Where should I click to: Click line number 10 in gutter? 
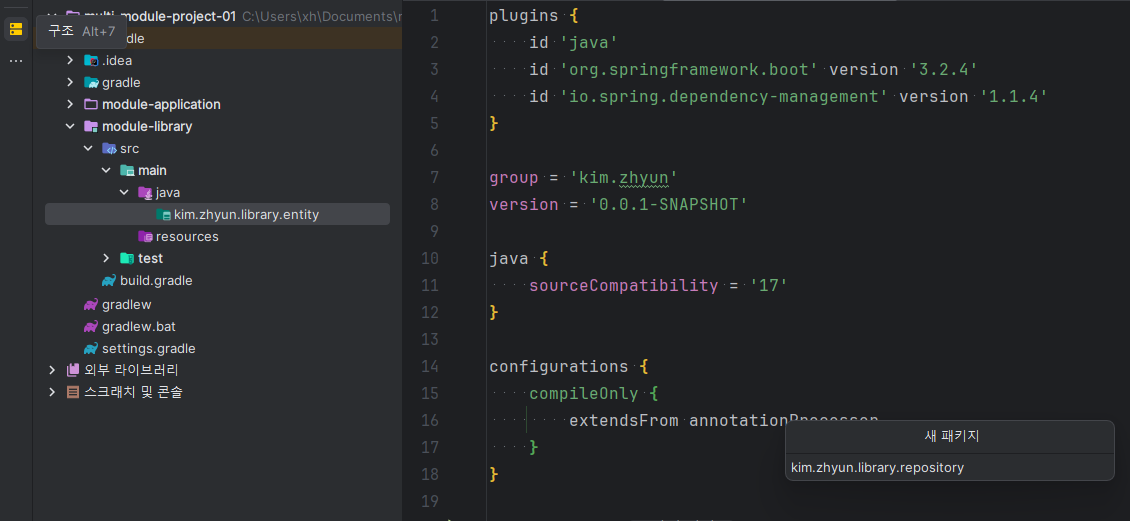pyautogui.click(x=430, y=259)
